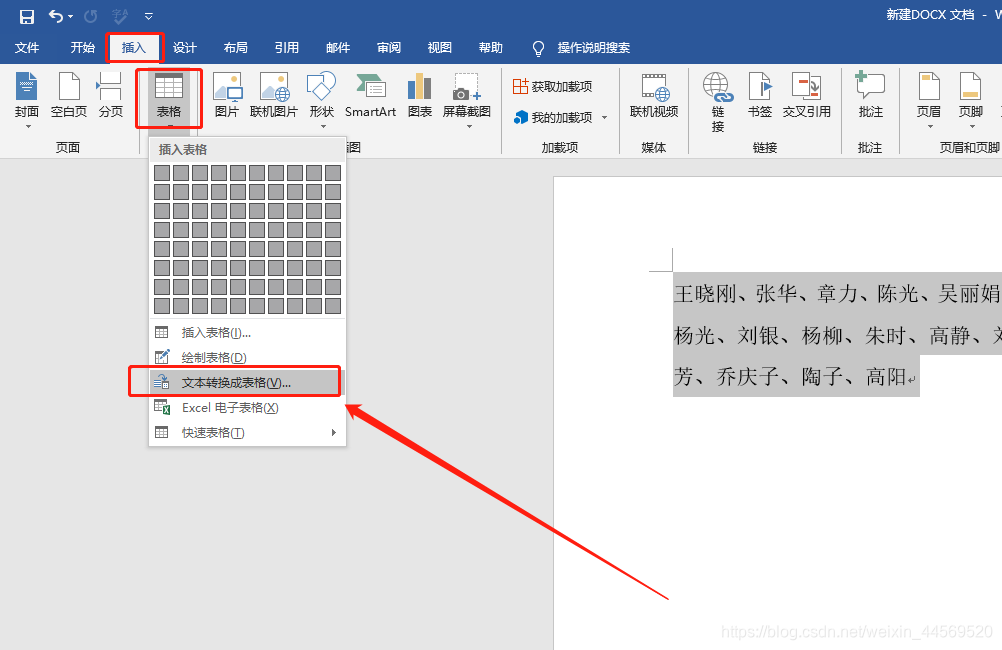This screenshot has width=1002, height=650.
Task: Click 获取加载项 to get add-ins
Action: 553,86
